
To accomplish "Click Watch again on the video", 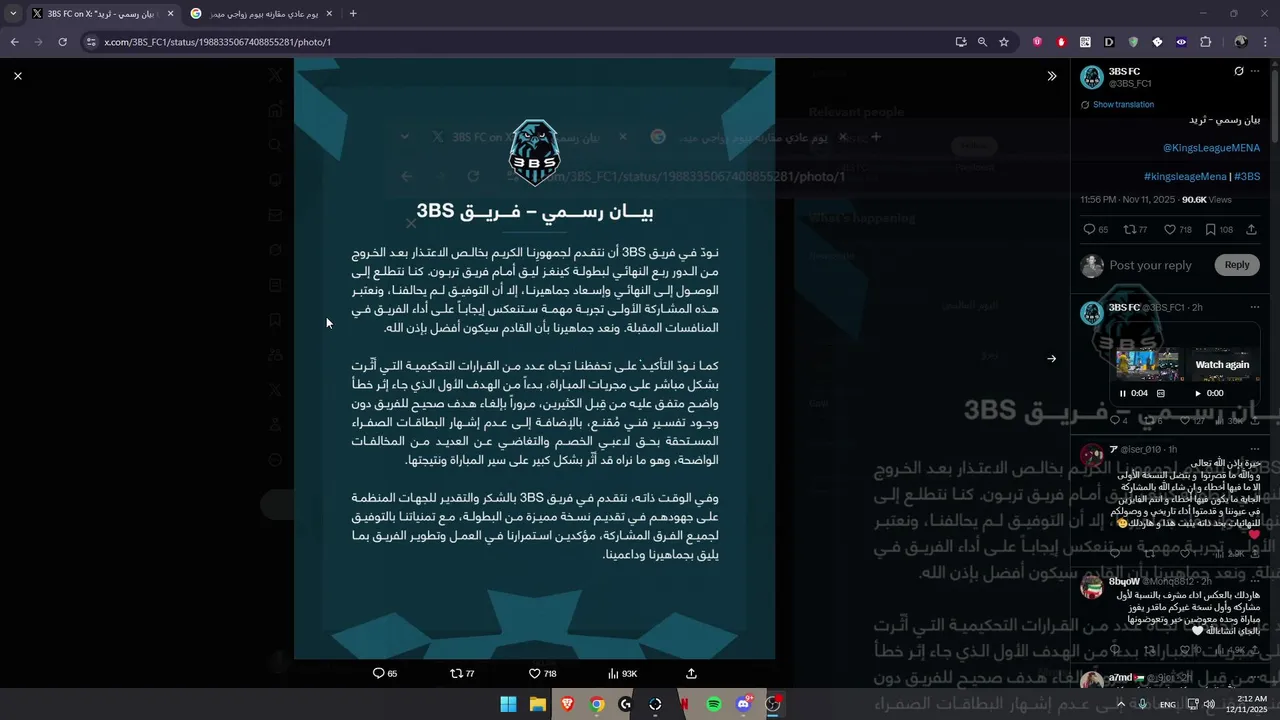I will (1222, 365).
